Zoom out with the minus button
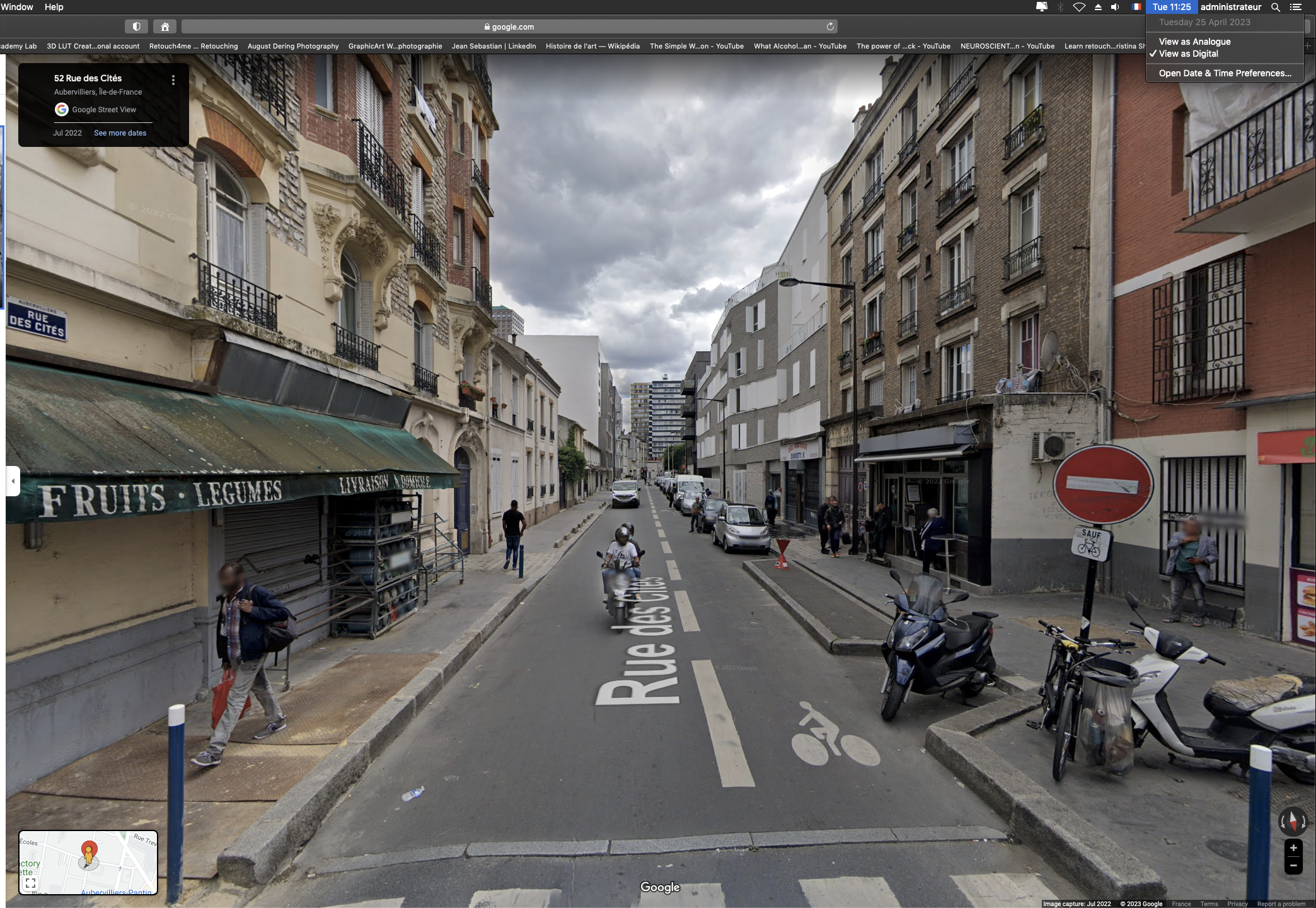 pyautogui.click(x=1293, y=866)
